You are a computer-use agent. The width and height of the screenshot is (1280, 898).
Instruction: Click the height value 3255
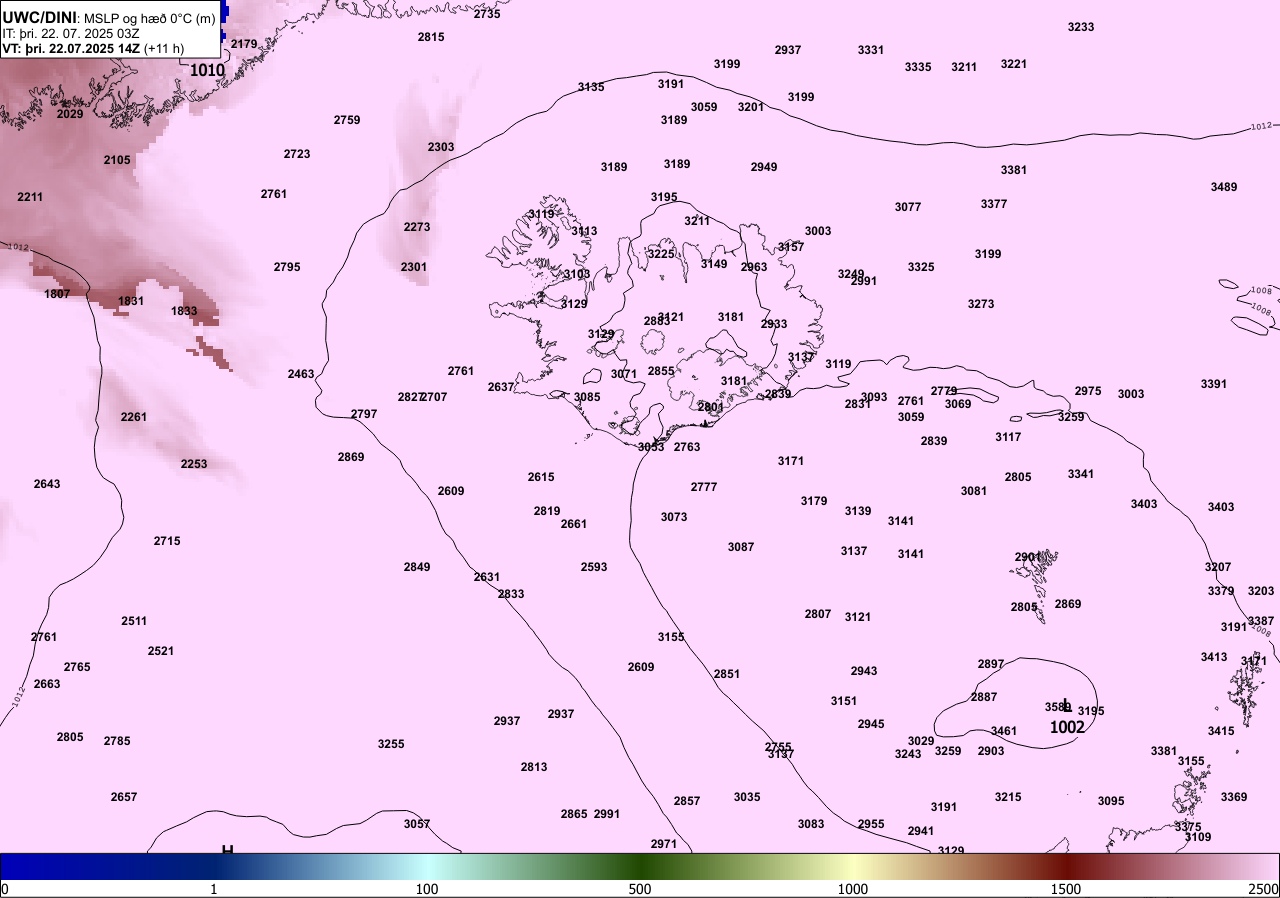click(391, 744)
